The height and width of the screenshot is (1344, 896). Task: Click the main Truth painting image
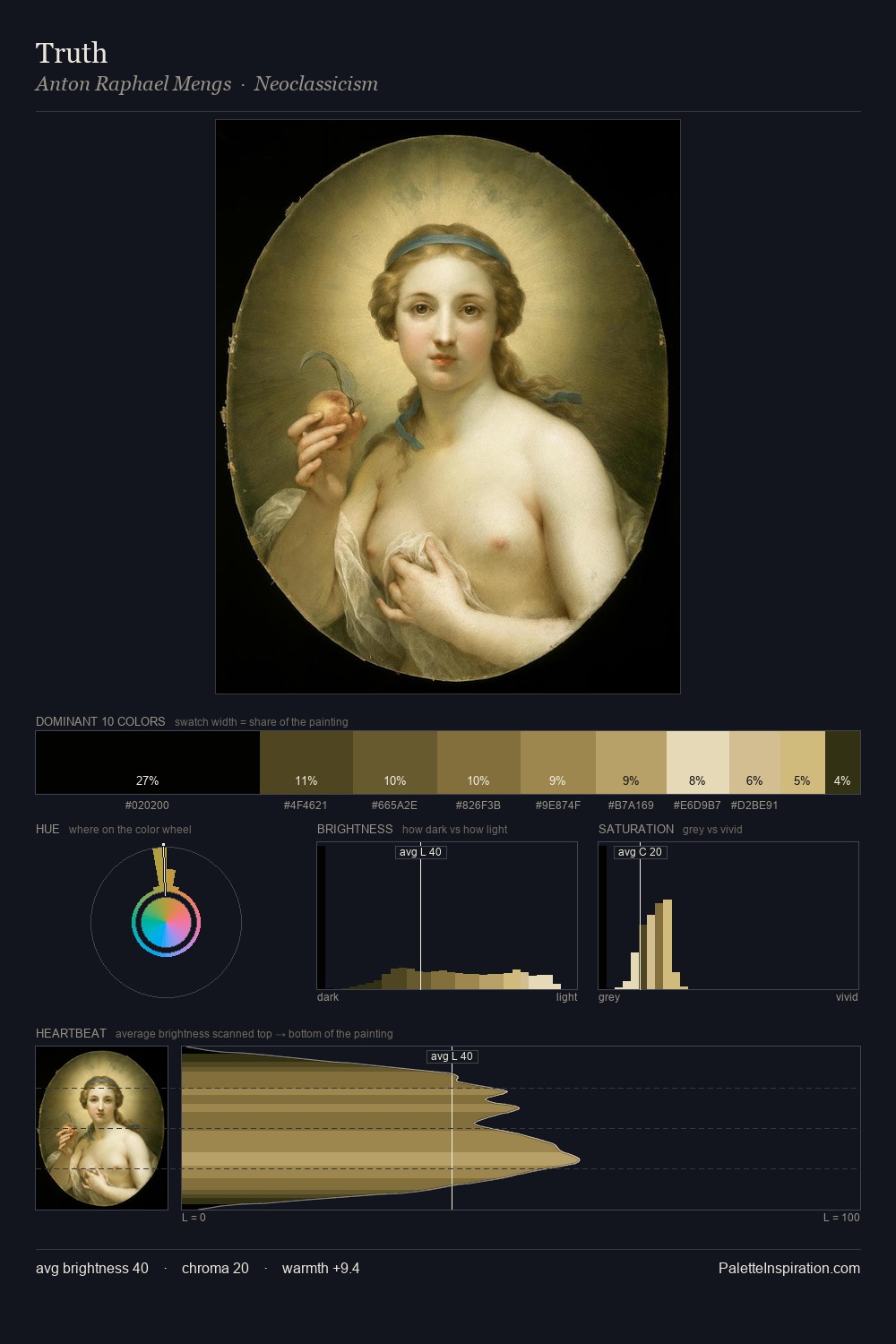tap(448, 407)
